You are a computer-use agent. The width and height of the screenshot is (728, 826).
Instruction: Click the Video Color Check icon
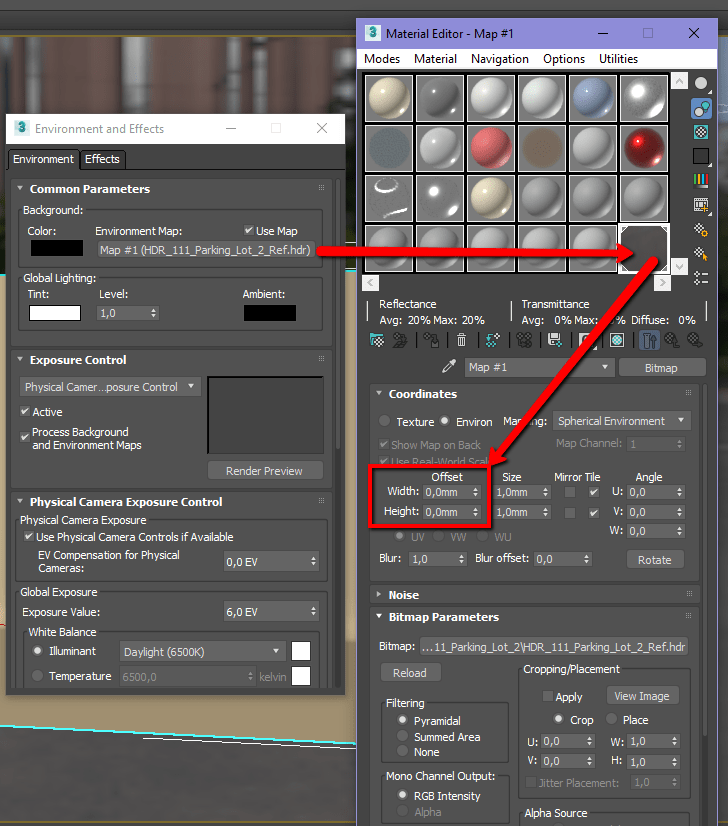[701, 180]
